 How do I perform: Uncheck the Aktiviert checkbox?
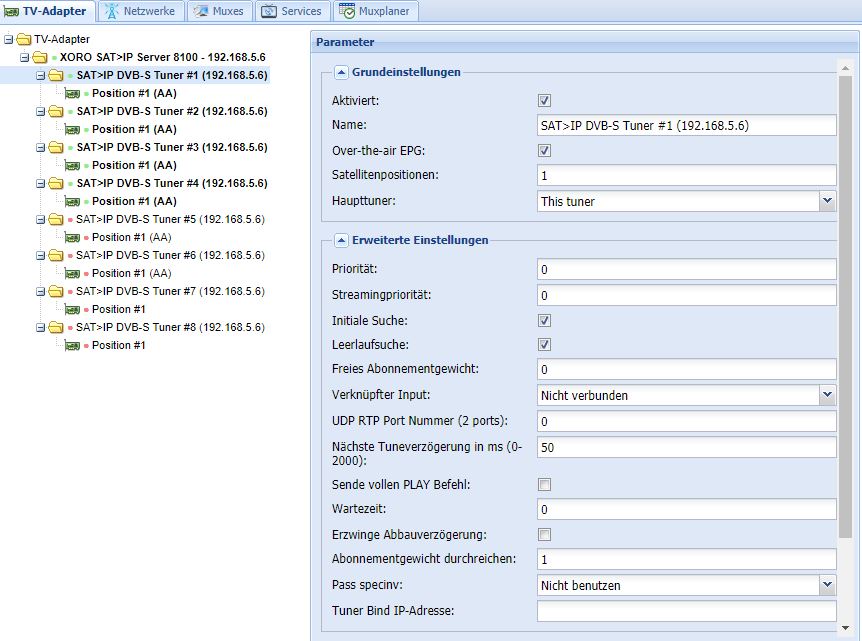click(544, 101)
